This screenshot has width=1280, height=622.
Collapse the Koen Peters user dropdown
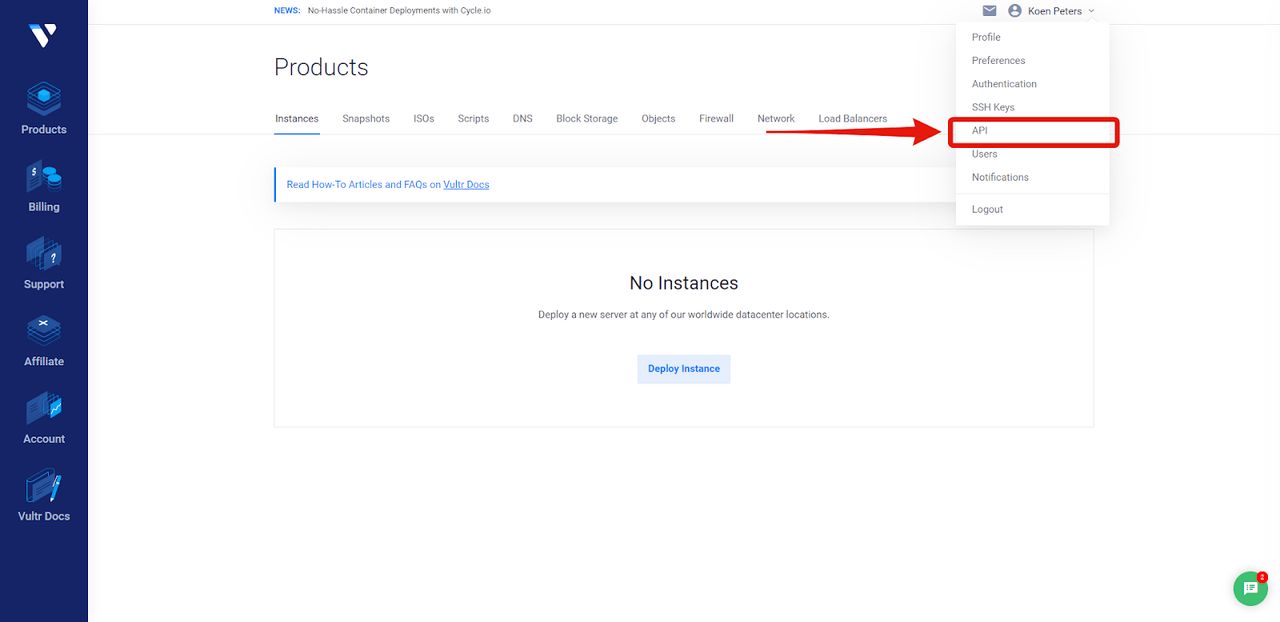1054,11
